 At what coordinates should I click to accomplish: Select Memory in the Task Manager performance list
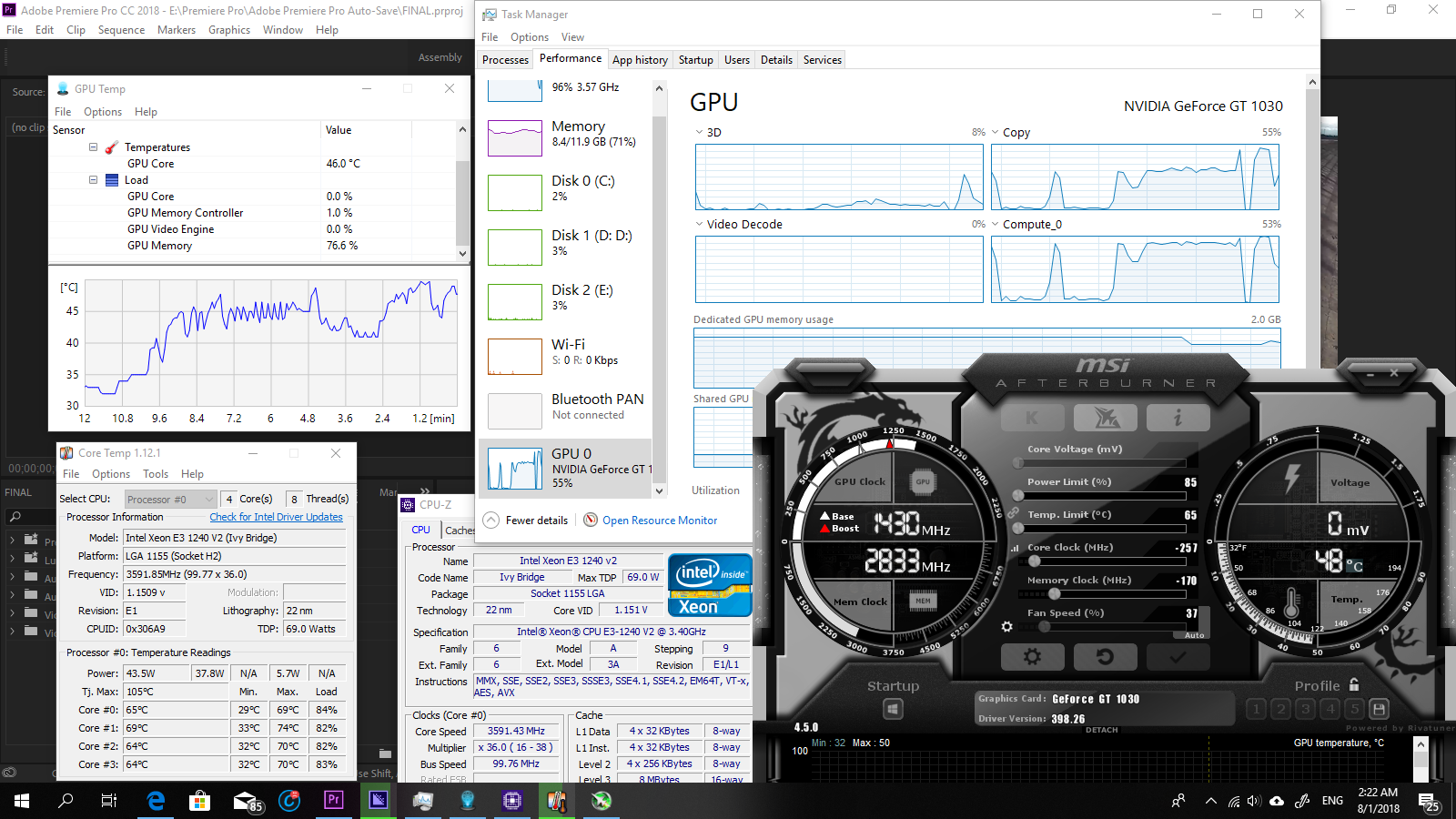point(566,136)
